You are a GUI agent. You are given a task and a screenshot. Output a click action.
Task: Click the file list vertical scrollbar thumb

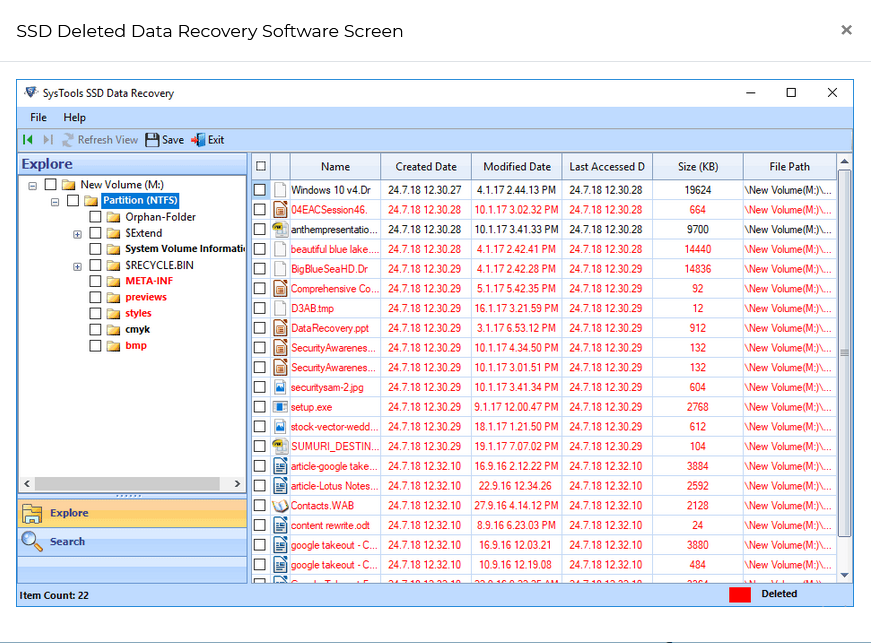pos(844,353)
